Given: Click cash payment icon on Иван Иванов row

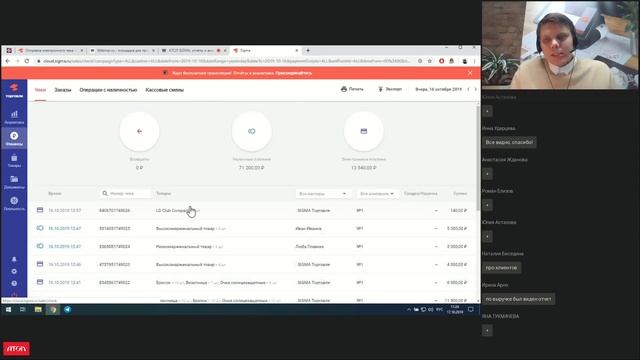Looking at the screenshot, I should (x=40, y=228).
